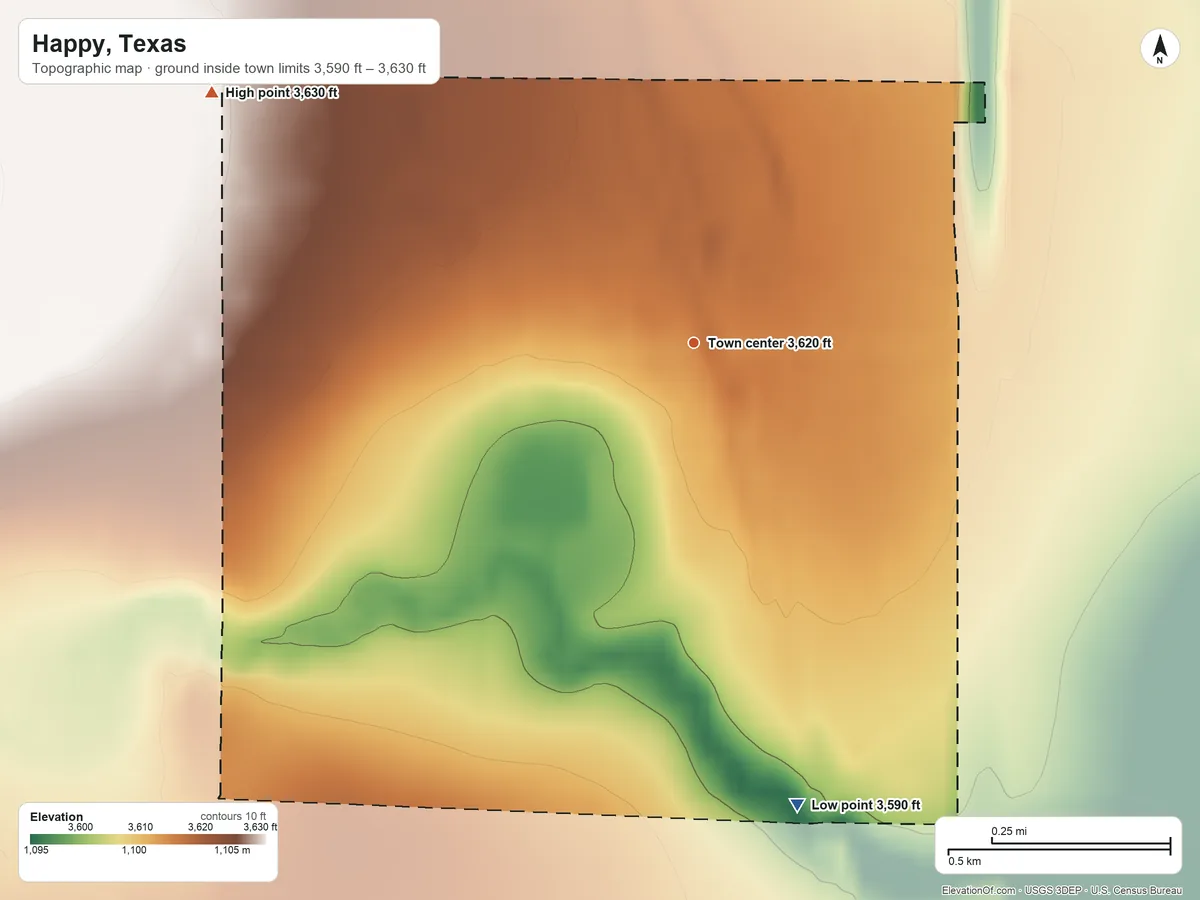Click the north arrow compass icon
Viewport: 1200px width, 900px height.
pyautogui.click(x=1159, y=49)
